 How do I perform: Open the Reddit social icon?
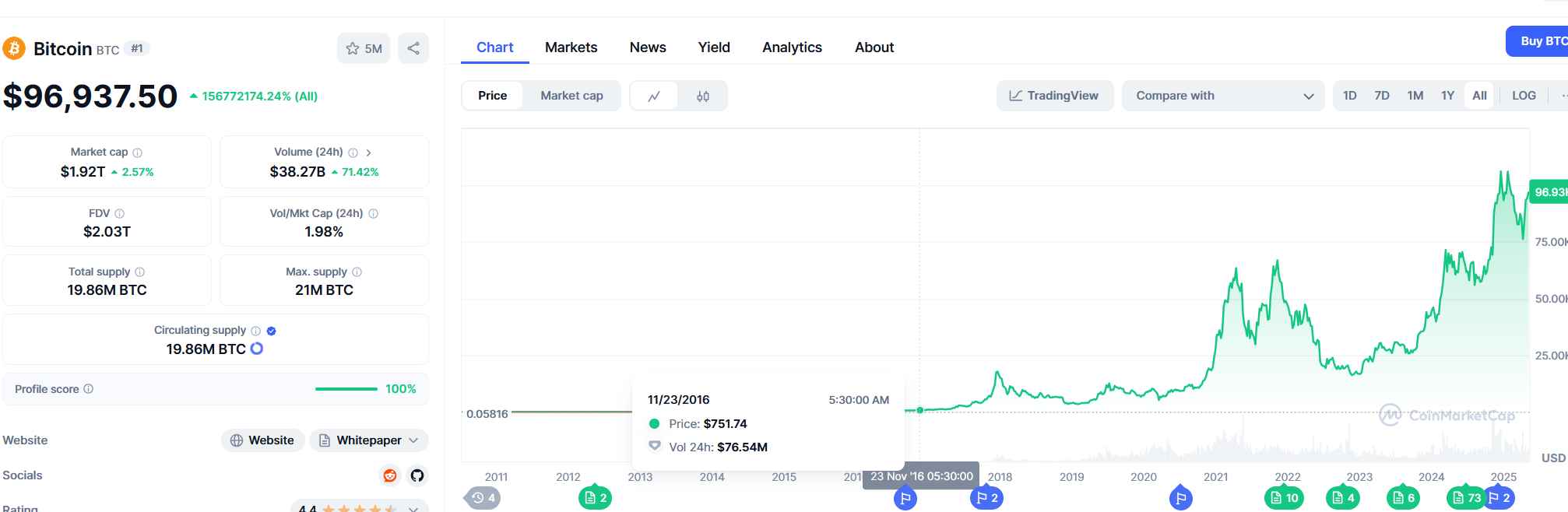390,475
